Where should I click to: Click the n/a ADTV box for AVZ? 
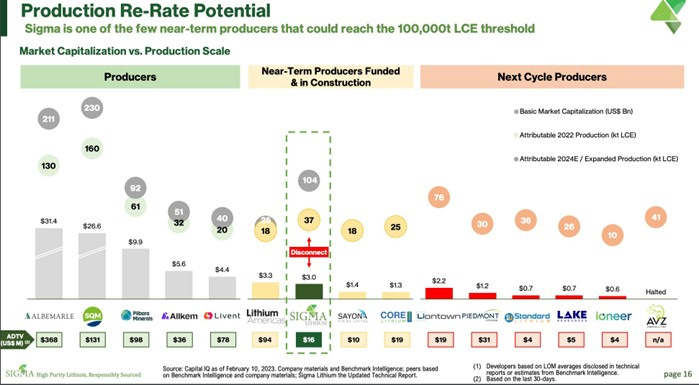click(658, 340)
